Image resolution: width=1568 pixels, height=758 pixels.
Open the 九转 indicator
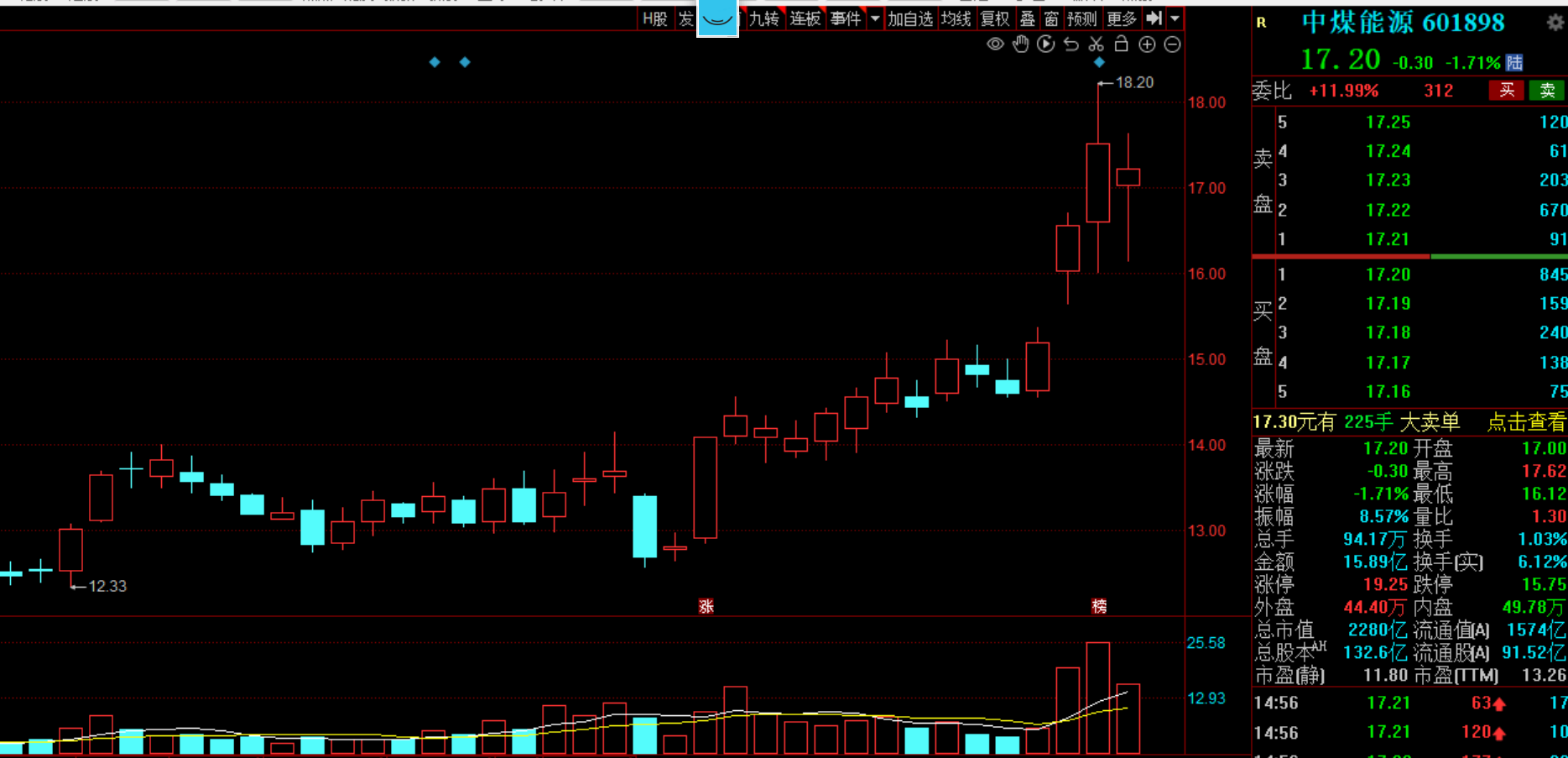[763, 18]
